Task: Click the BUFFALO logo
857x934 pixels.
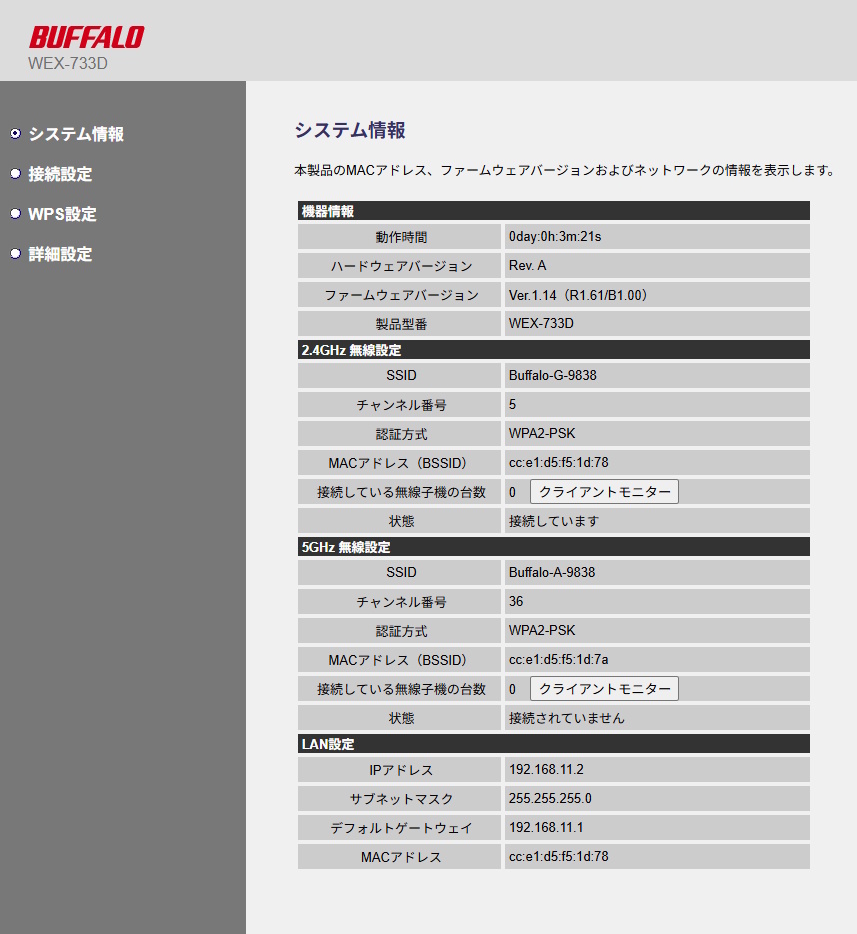Action: point(86,35)
